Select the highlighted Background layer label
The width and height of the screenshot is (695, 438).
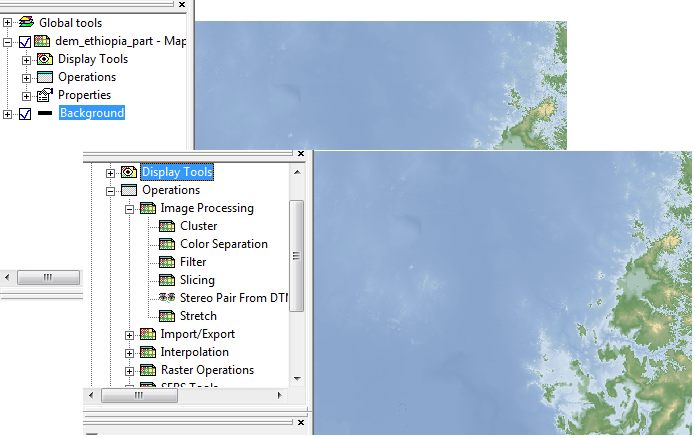pos(92,113)
